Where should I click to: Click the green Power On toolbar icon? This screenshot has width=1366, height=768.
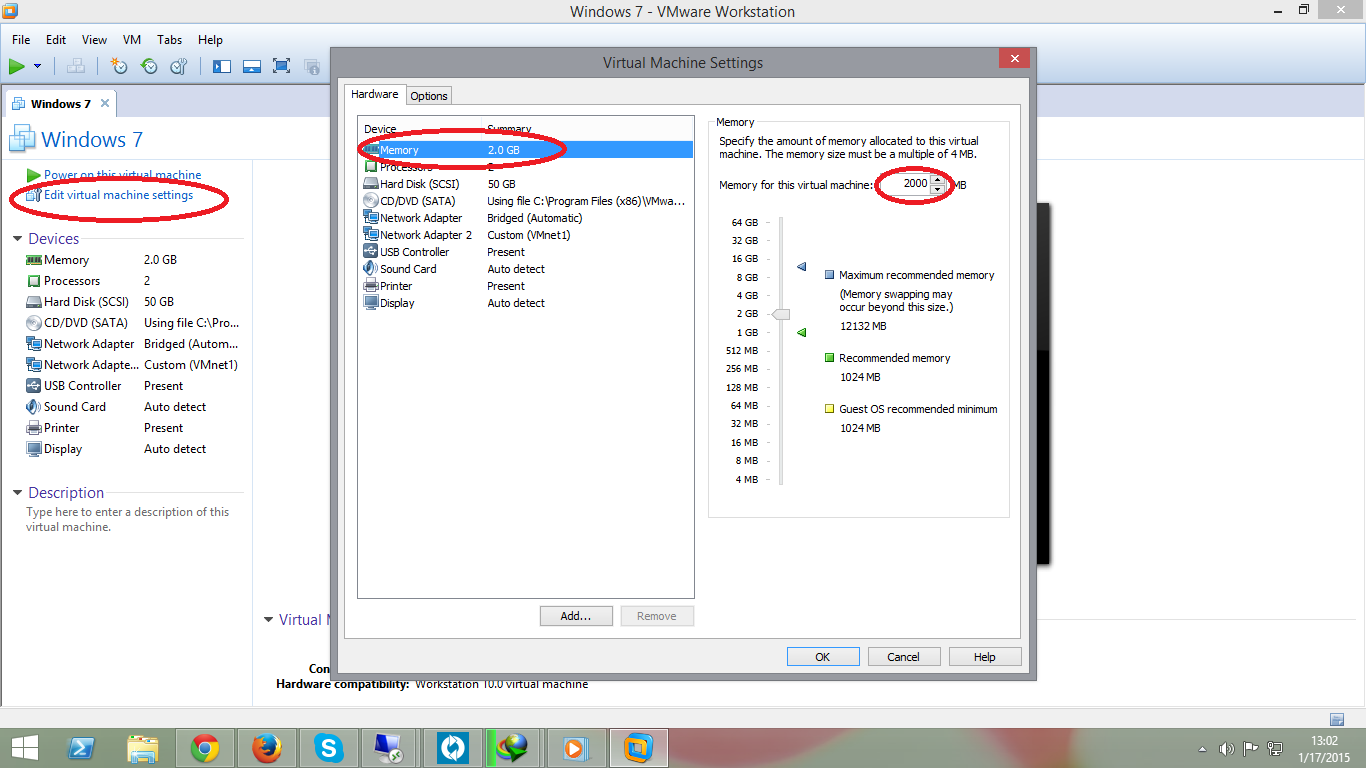pos(17,66)
